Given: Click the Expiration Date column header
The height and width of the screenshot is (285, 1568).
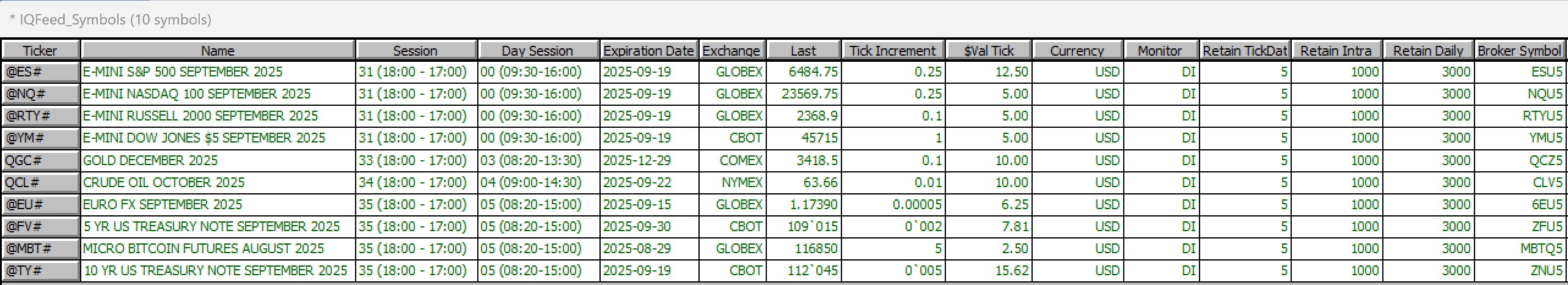Looking at the screenshot, I should tap(649, 50).
